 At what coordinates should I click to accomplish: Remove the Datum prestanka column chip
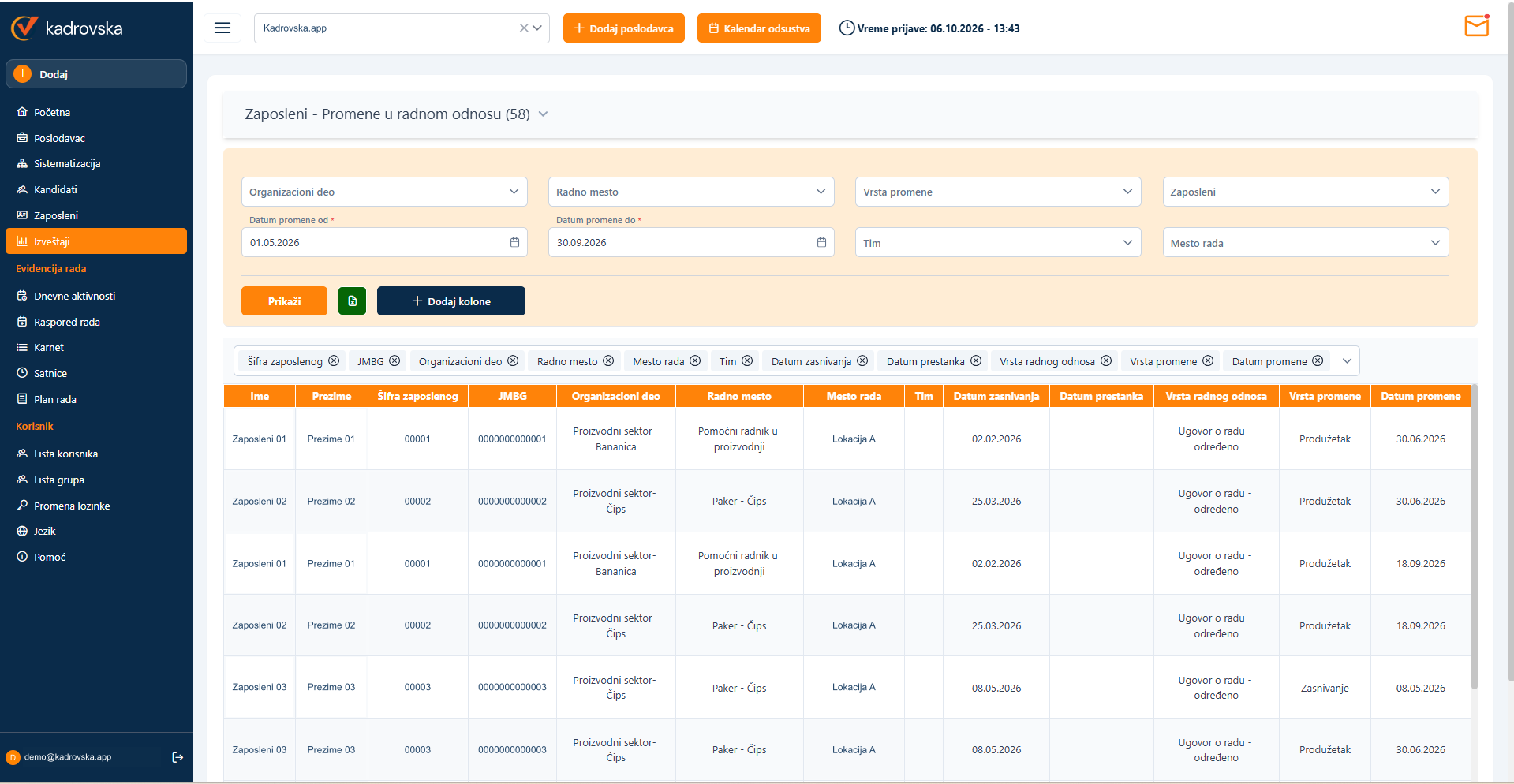(976, 361)
